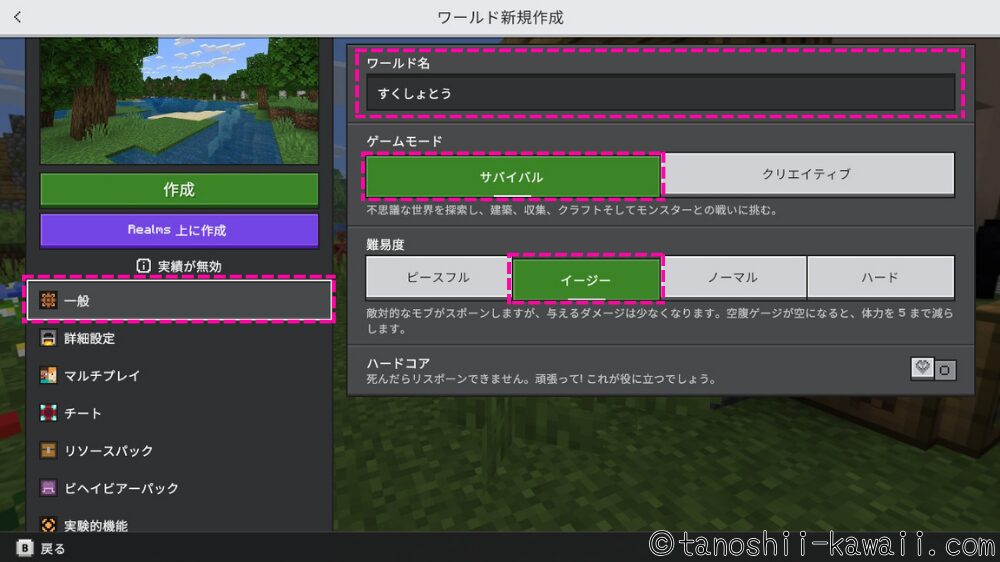Set difficulty to ノーマル
Screen dimensions: 1000x562
click(733, 277)
